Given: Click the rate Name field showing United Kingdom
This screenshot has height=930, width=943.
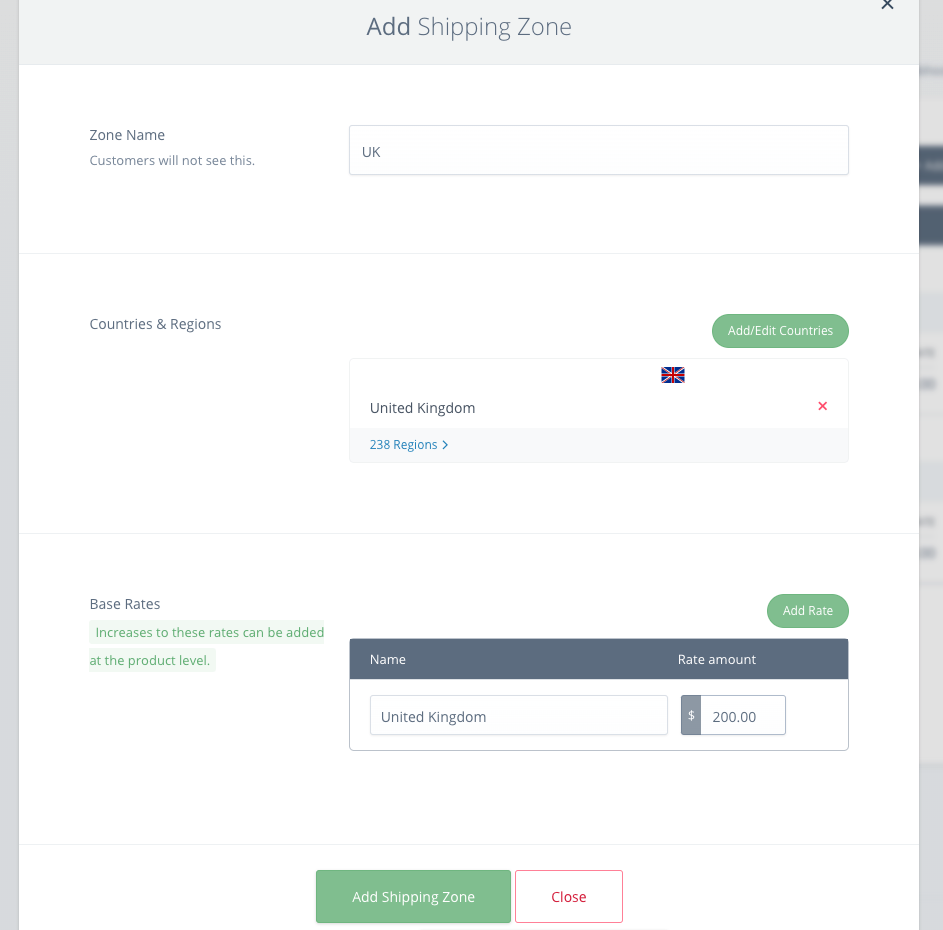Looking at the screenshot, I should pyautogui.click(x=518, y=715).
